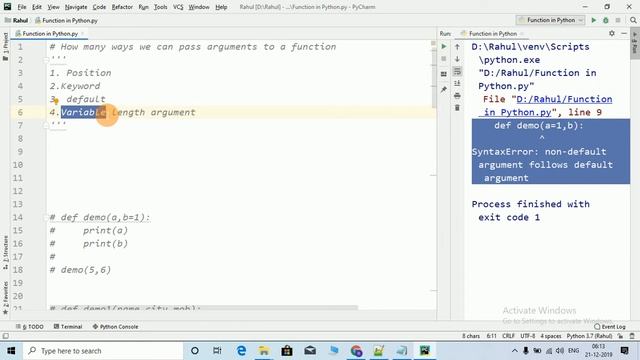The image size is (640, 360).
Task: Open Task View on taskbar
Action: point(217,351)
